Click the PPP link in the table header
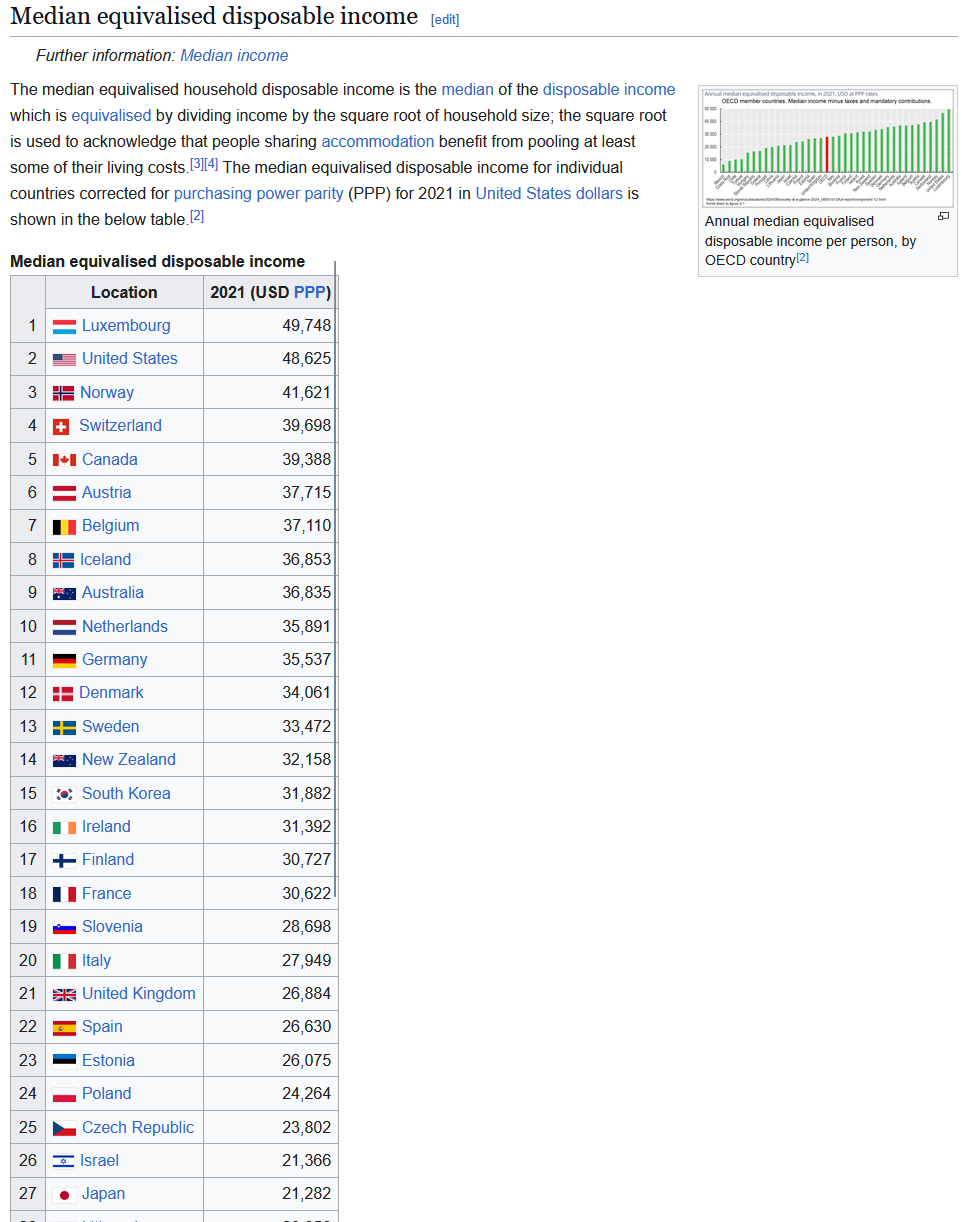 [x=310, y=292]
